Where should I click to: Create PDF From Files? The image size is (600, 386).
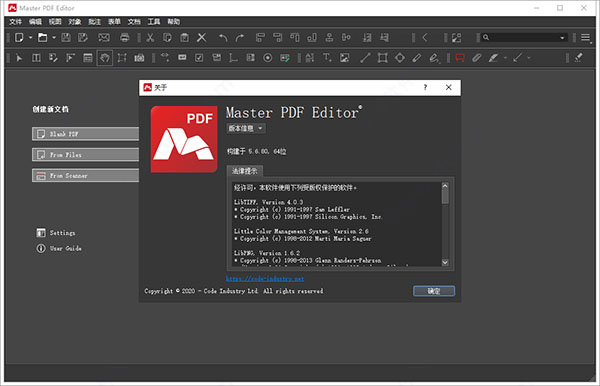click(85, 155)
